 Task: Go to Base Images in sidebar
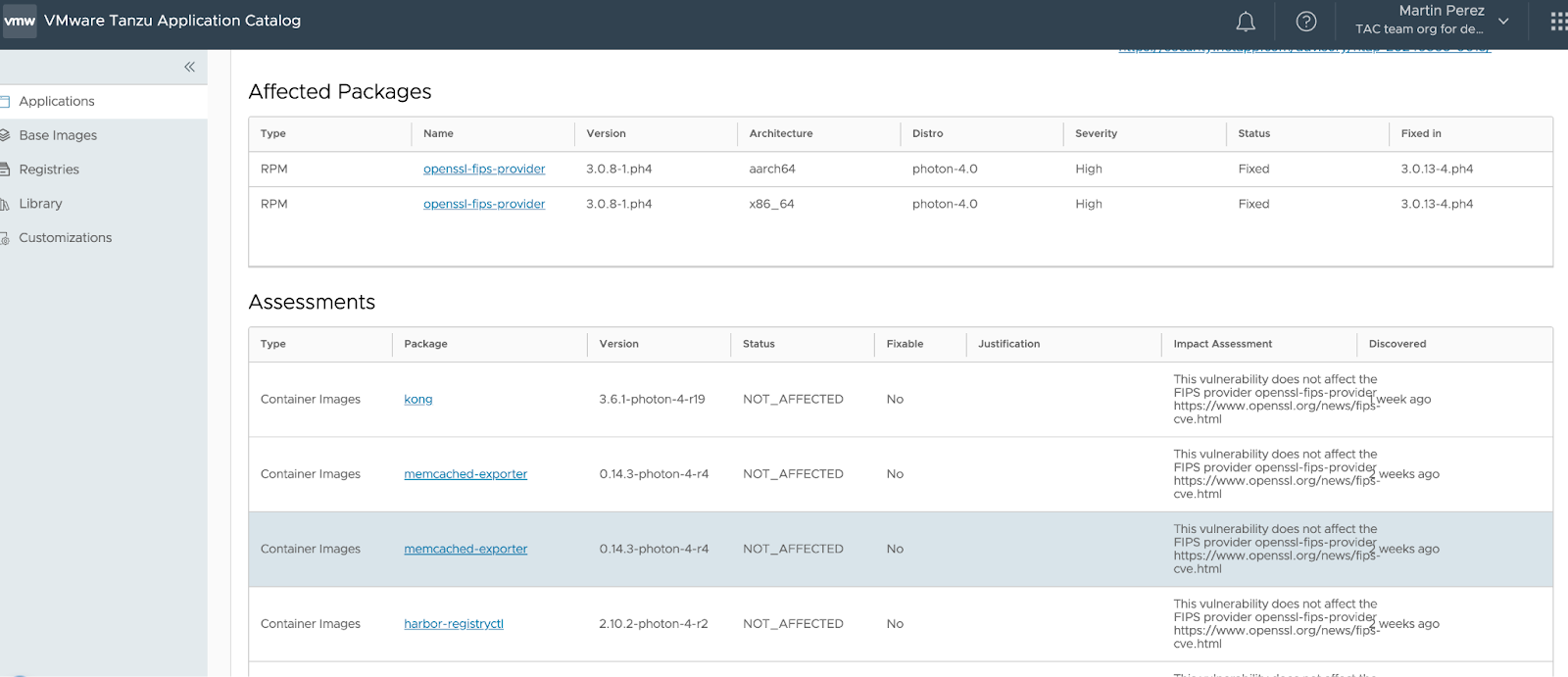coord(58,135)
